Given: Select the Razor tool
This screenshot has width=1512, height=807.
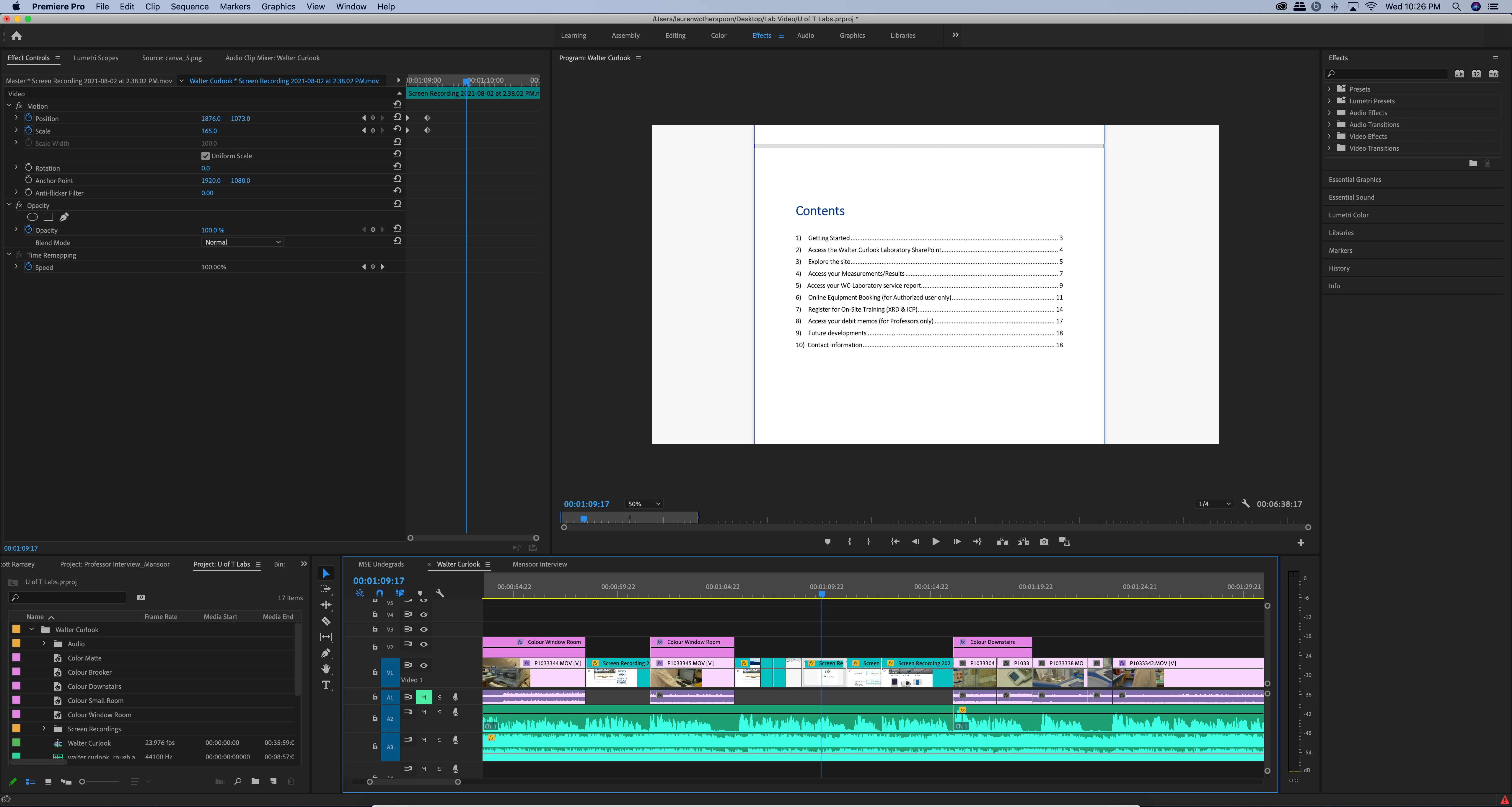Looking at the screenshot, I should [326, 621].
